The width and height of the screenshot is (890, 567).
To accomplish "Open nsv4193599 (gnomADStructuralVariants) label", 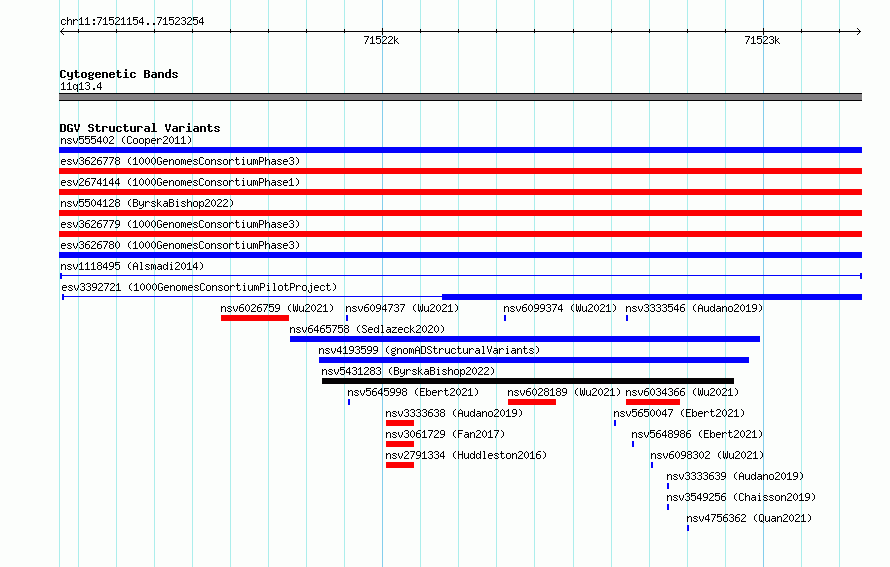I will click(x=429, y=350).
